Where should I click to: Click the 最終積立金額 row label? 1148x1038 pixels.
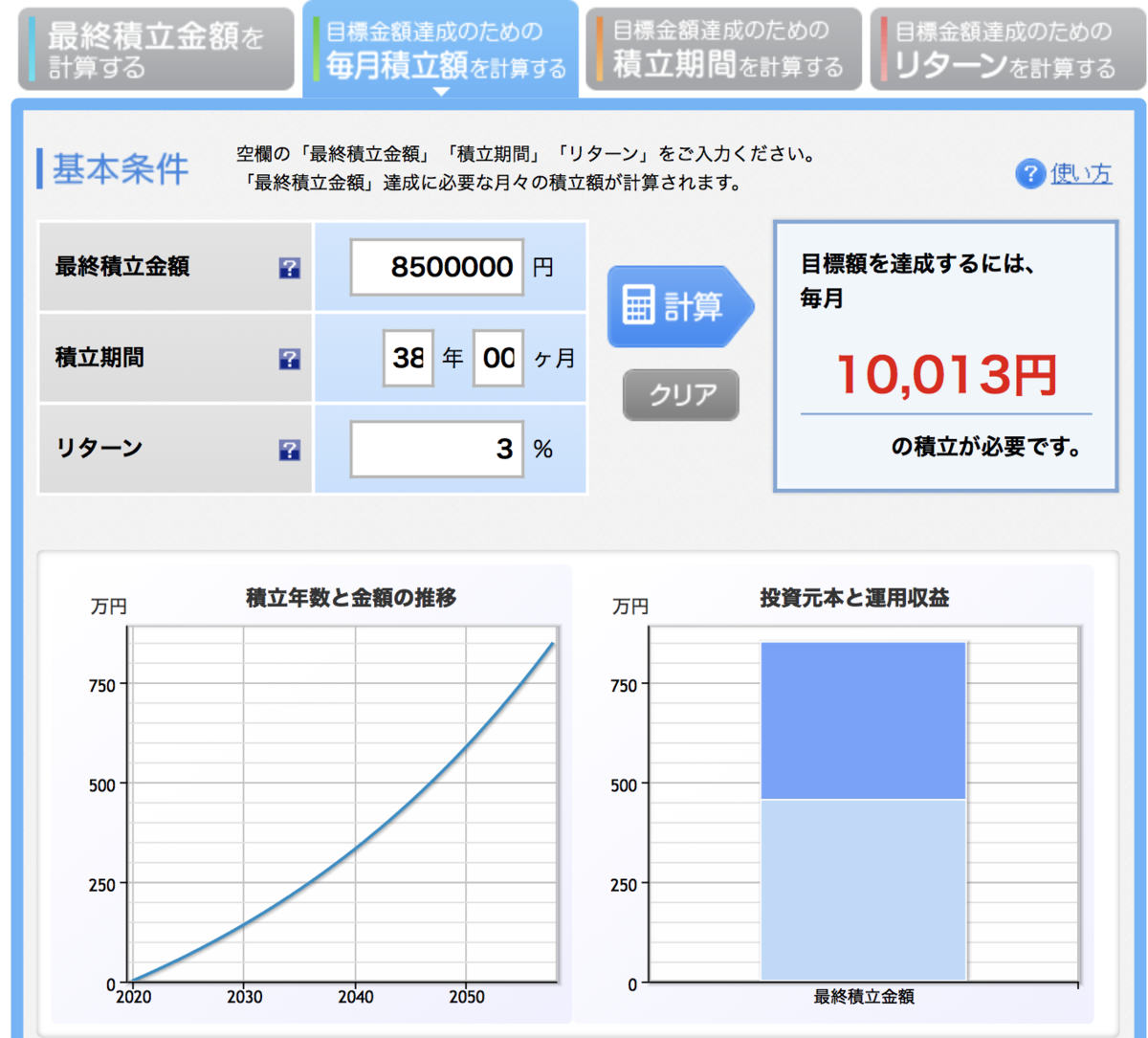(x=122, y=267)
